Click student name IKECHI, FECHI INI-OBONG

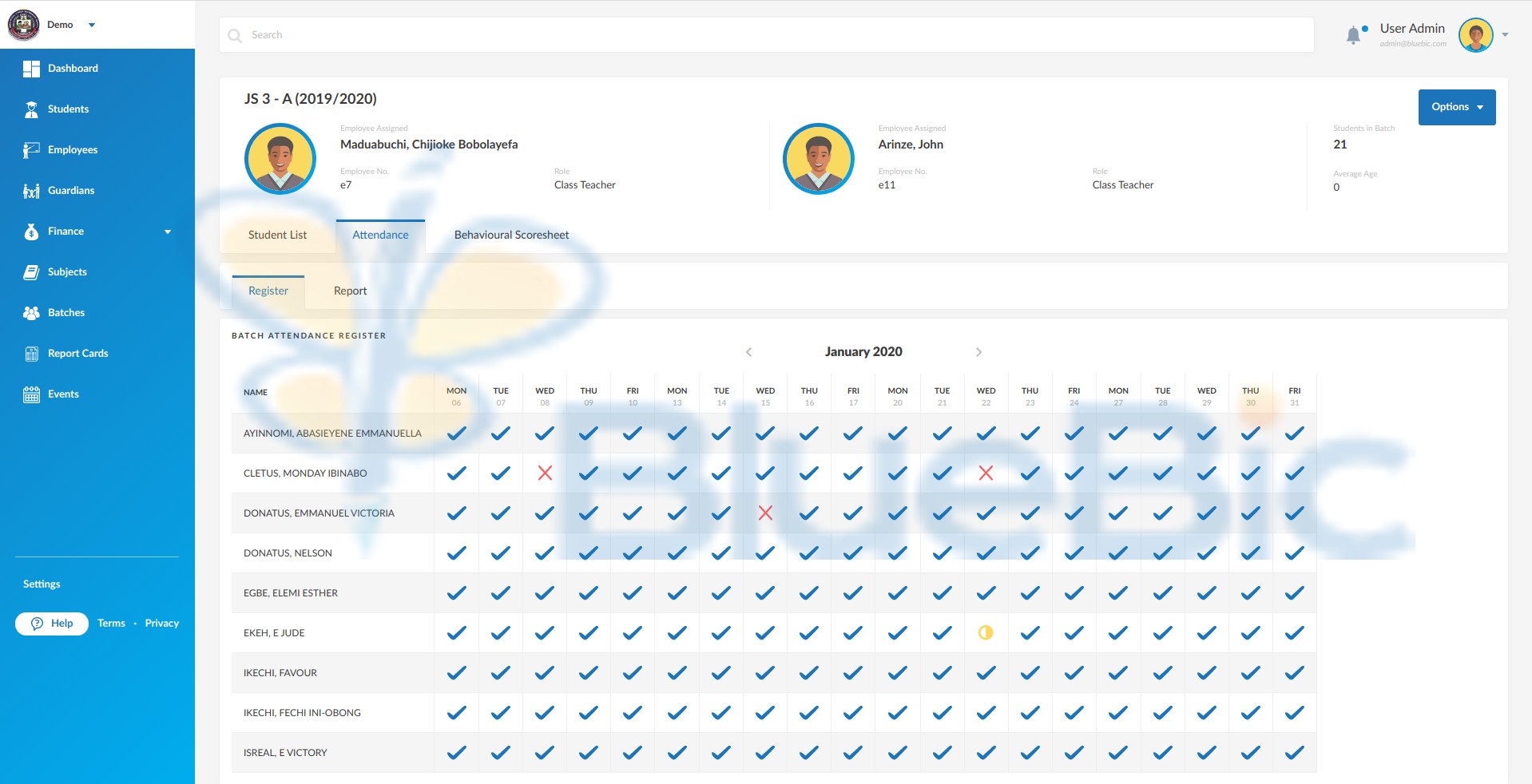tap(302, 713)
